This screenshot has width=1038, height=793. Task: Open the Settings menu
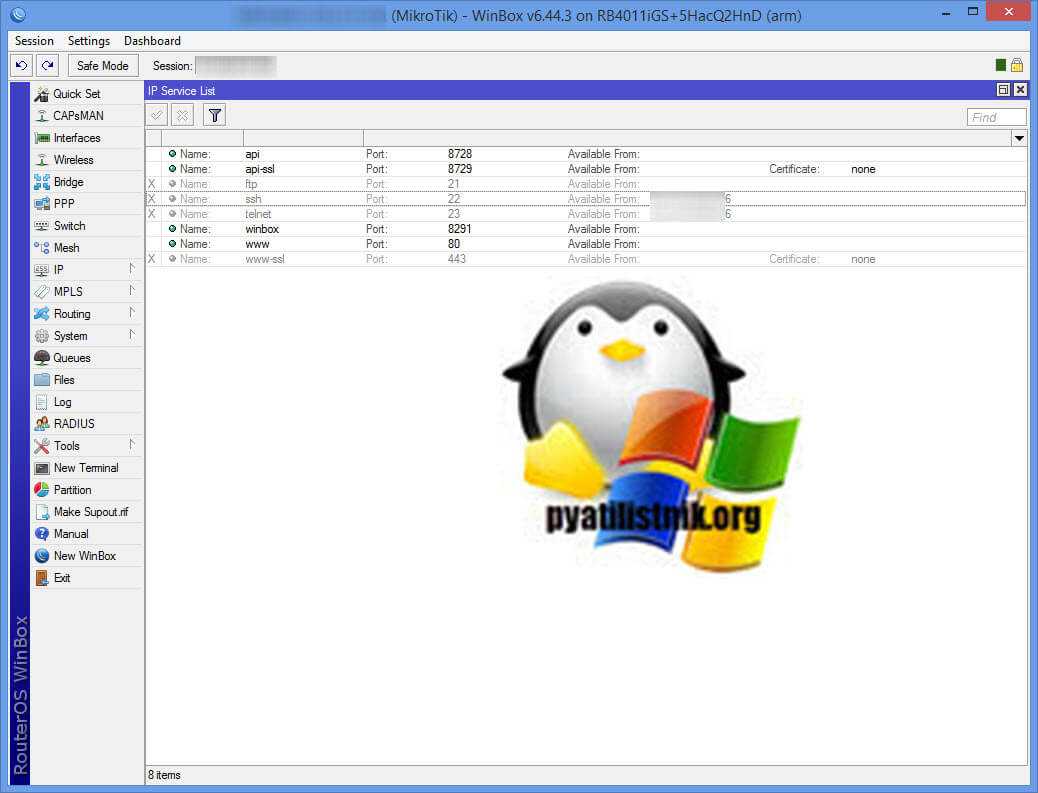pyautogui.click(x=89, y=41)
